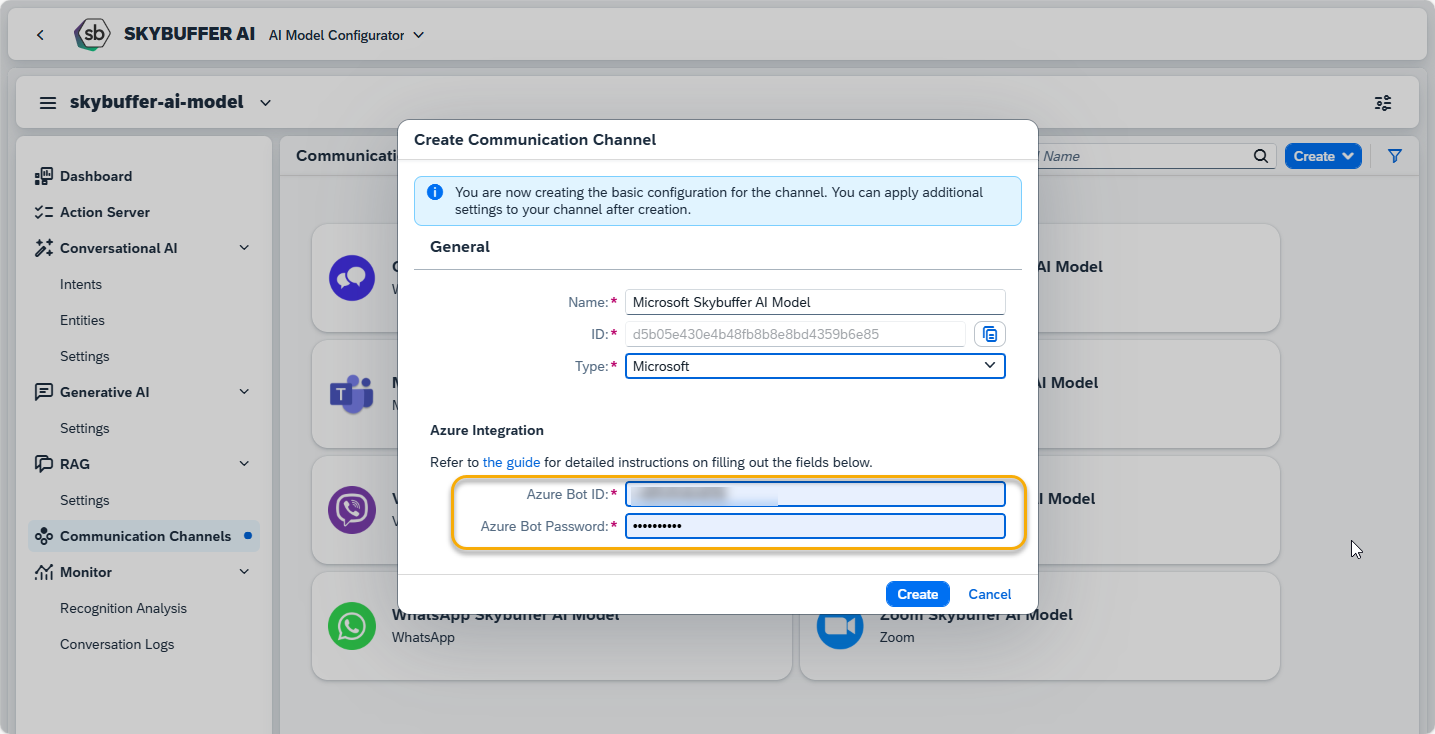Image resolution: width=1435 pixels, height=734 pixels.
Task: Collapse the Monitor section chevron
Action: click(244, 572)
